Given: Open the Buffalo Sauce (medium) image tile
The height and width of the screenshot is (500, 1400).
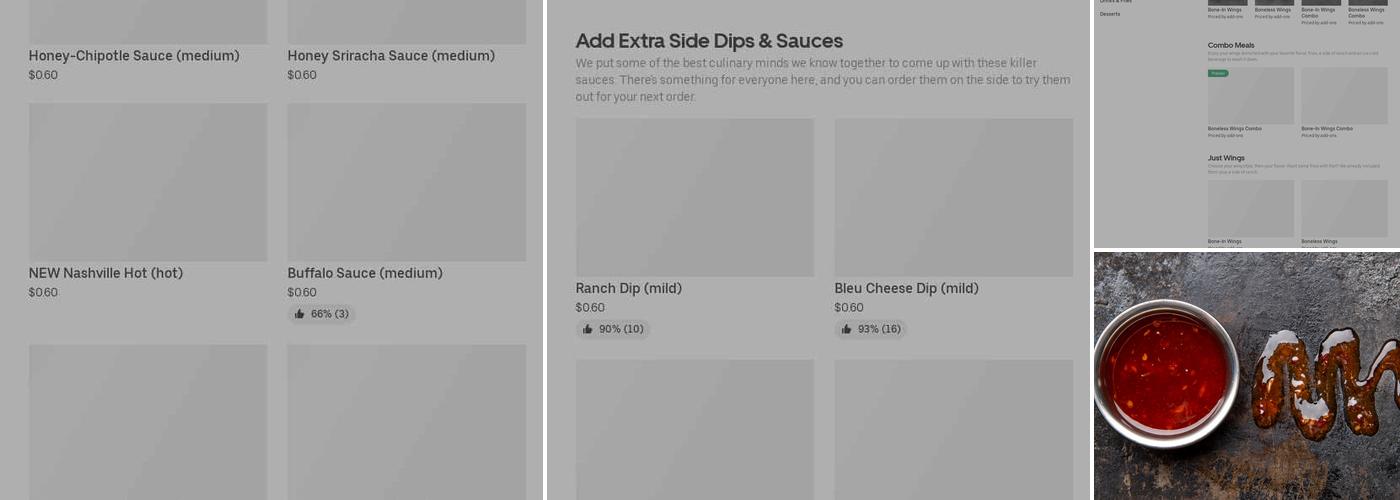Looking at the screenshot, I should (407, 182).
